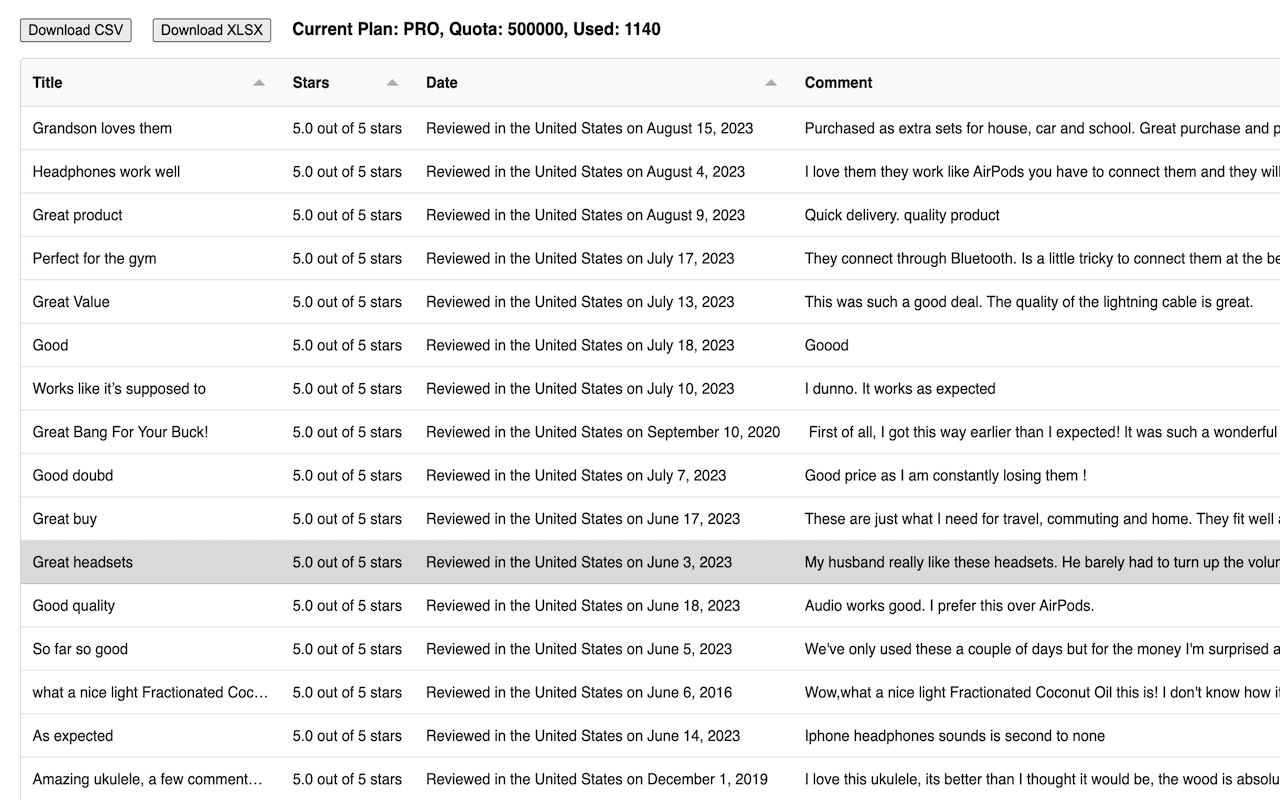
Task: Click the Title column header
Action: pyautogui.click(x=48, y=83)
